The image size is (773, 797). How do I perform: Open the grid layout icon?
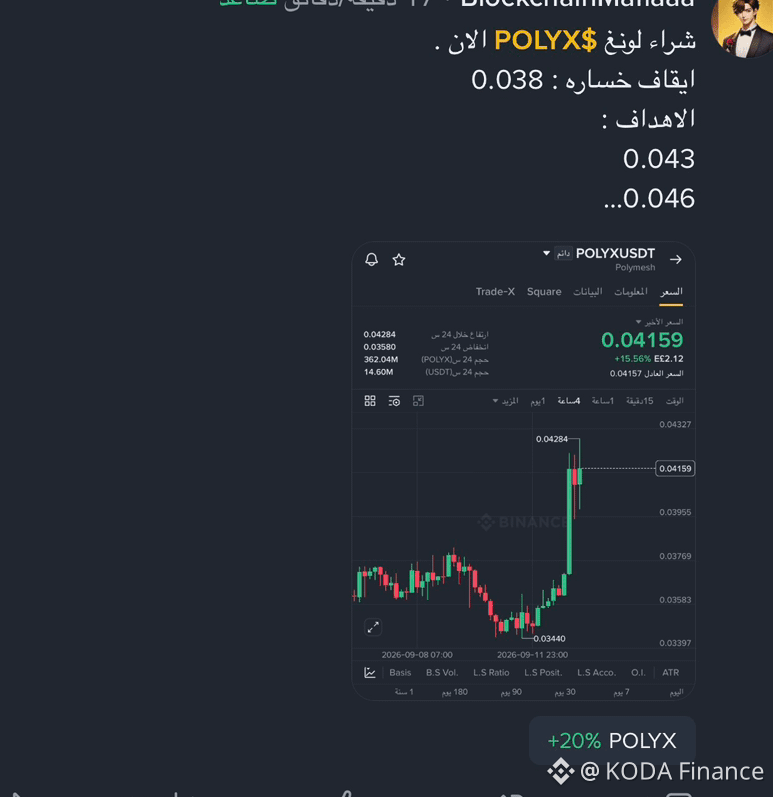tap(370, 401)
